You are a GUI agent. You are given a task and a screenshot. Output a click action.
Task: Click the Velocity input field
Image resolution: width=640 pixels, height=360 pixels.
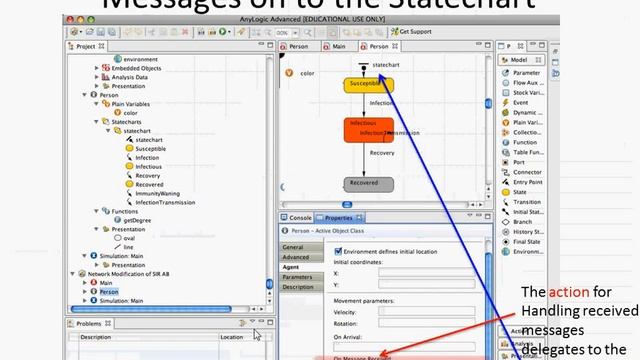(427, 312)
